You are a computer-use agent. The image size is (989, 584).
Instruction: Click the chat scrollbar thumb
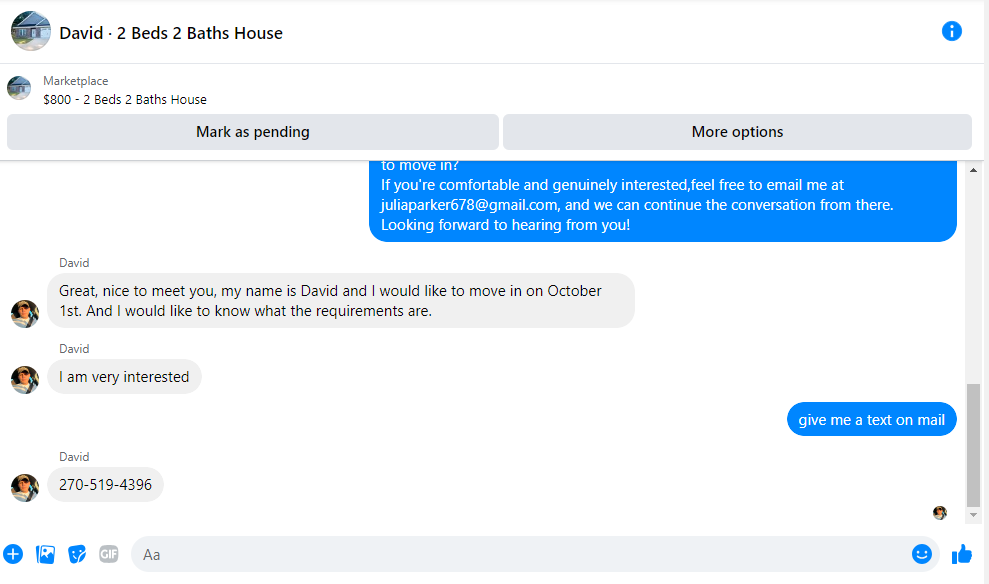[x=973, y=445]
